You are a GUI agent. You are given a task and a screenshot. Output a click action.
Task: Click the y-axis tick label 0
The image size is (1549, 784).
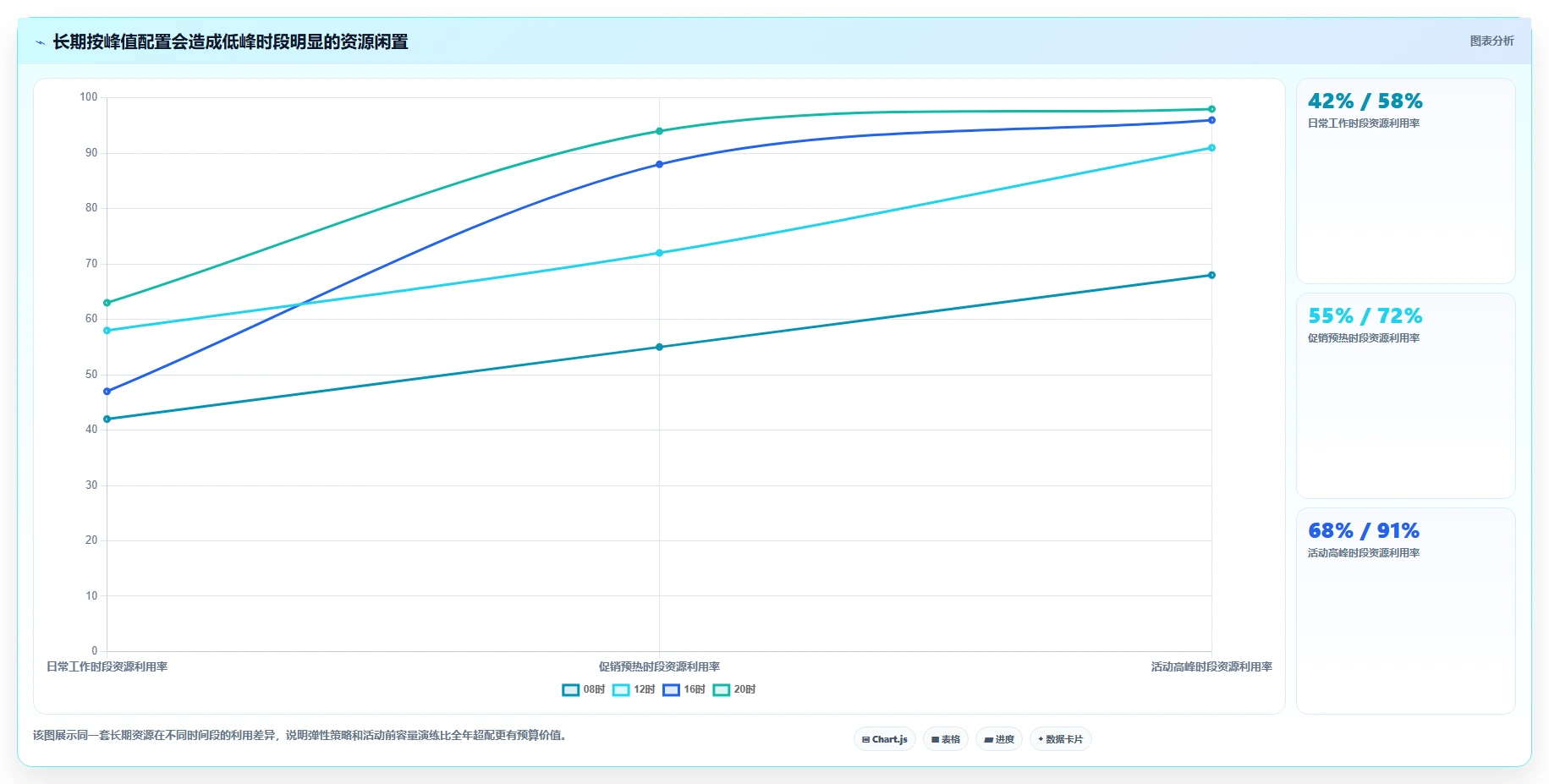pos(95,651)
